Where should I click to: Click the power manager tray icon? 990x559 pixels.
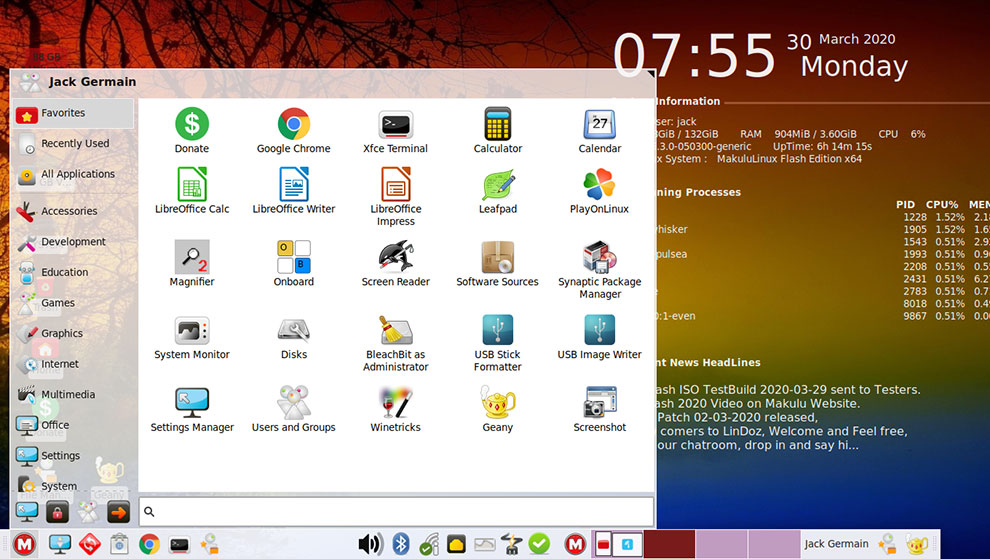coord(511,544)
